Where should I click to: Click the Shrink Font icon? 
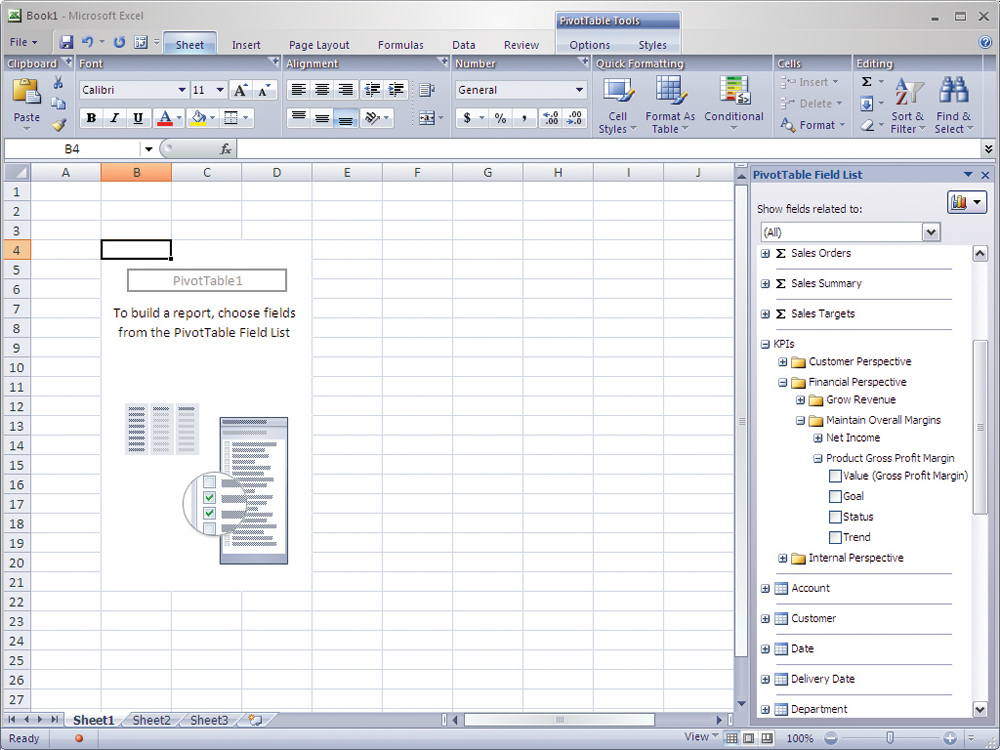click(x=265, y=90)
